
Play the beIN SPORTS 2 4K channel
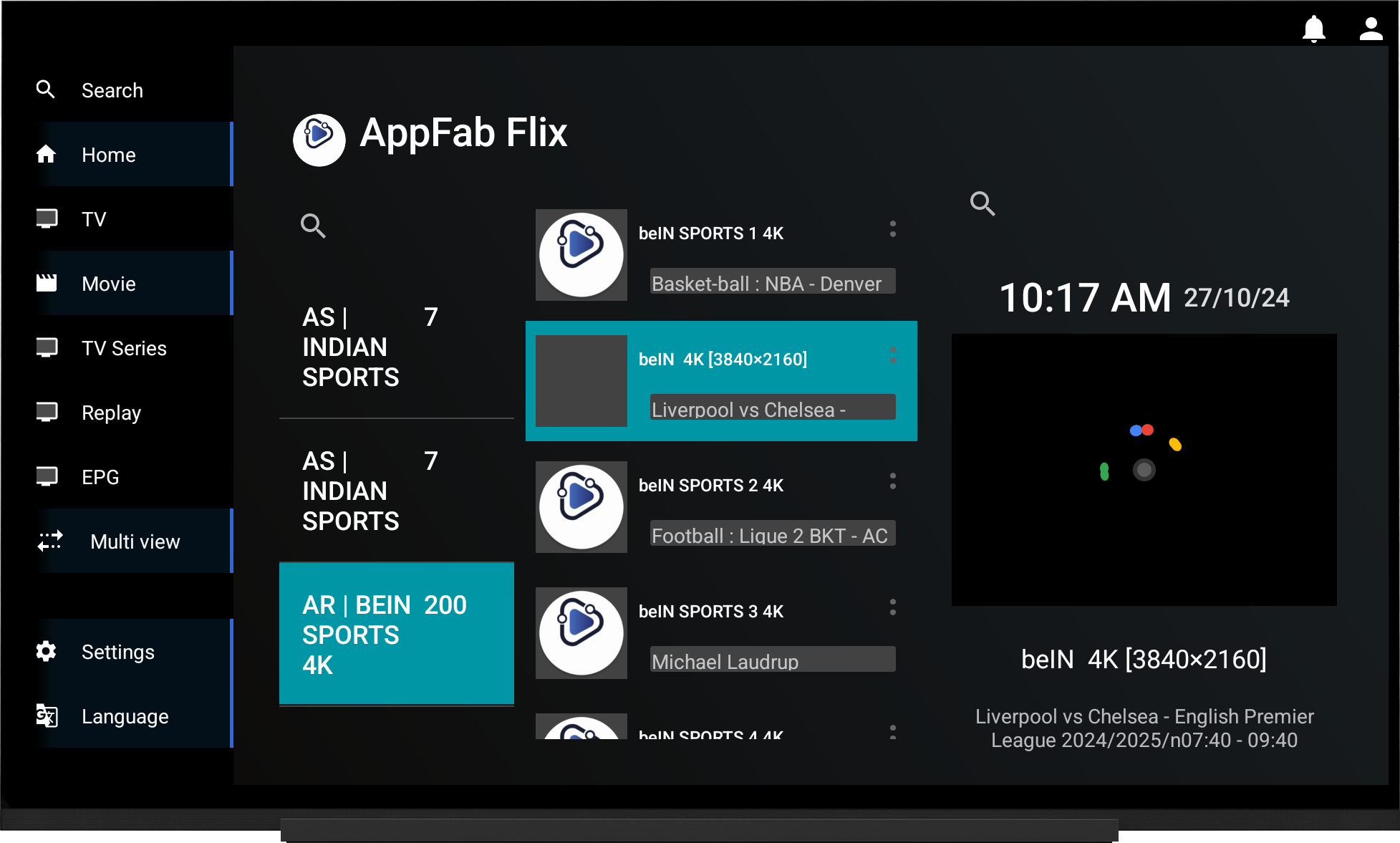[x=721, y=507]
